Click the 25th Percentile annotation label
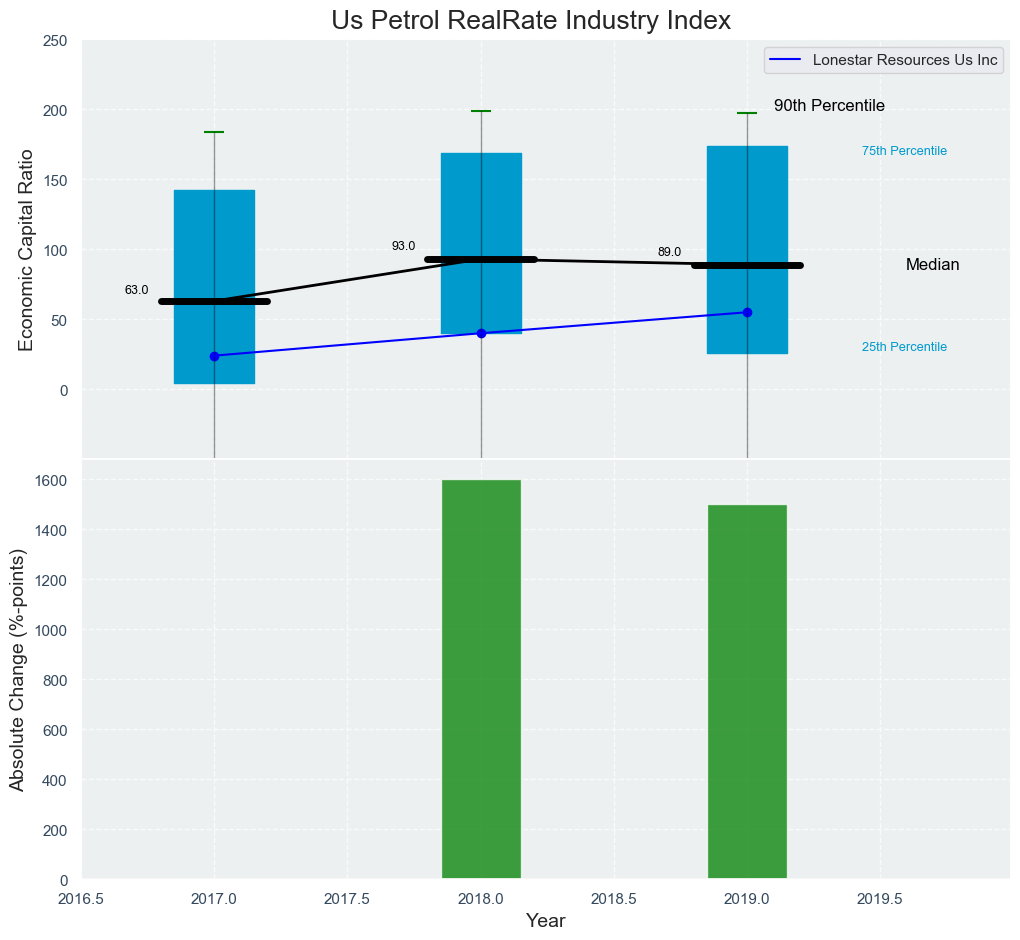This screenshot has width=1020, height=940. point(904,347)
